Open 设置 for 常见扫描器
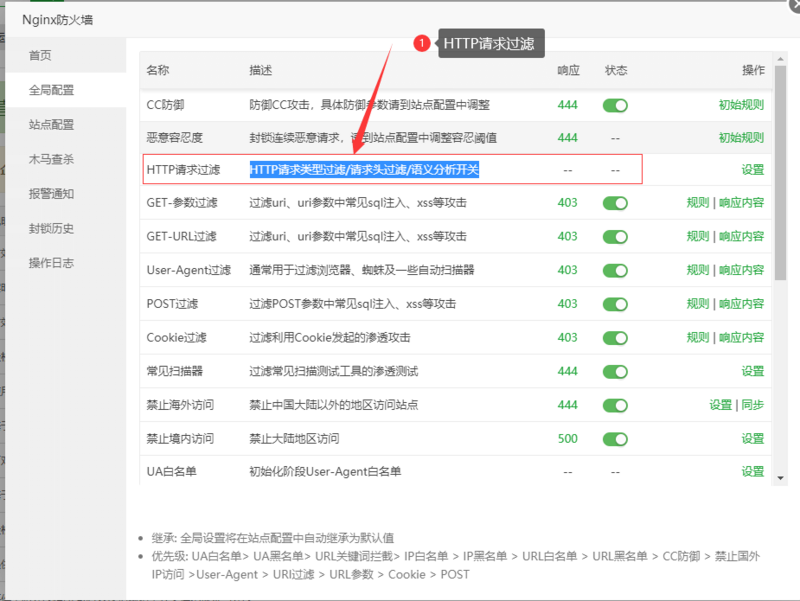The width and height of the screenshot is (800, 601). pyautogui.click(x=753, y=371)
